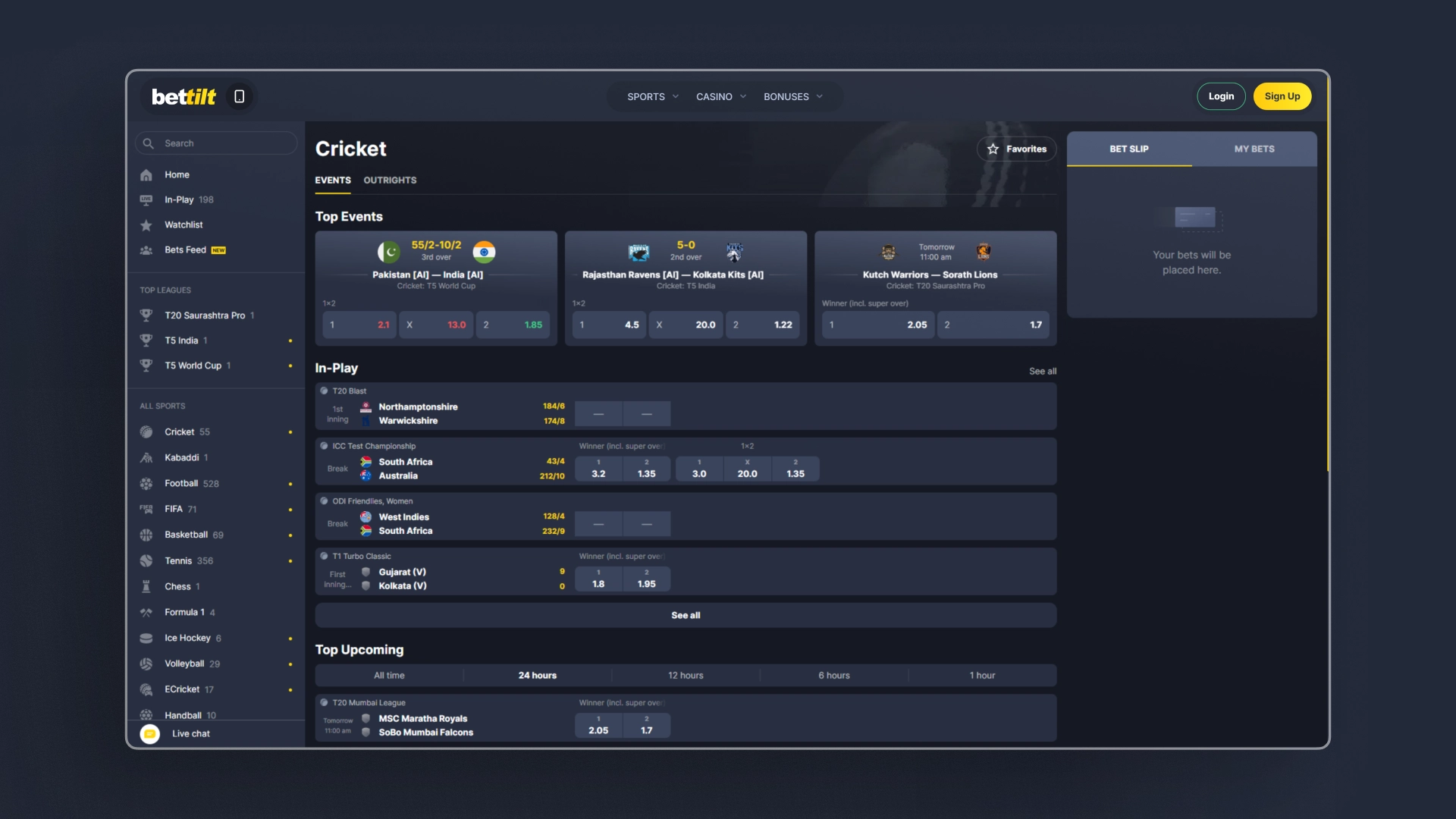Click the Favorites star icon
The width and height of the screenshot is (1456, 819).
(993, 149)
